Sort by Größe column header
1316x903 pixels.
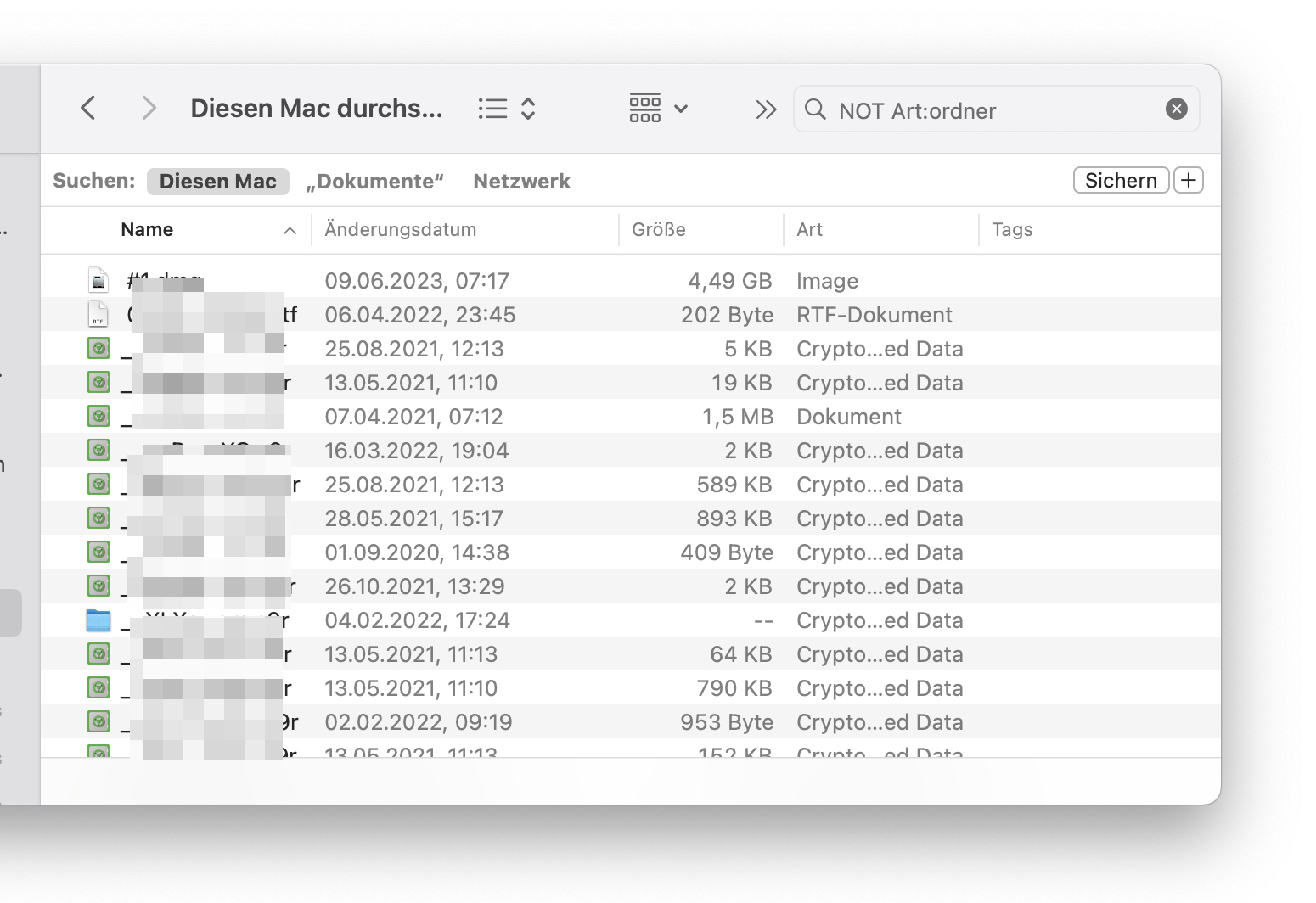click(658, 230)
